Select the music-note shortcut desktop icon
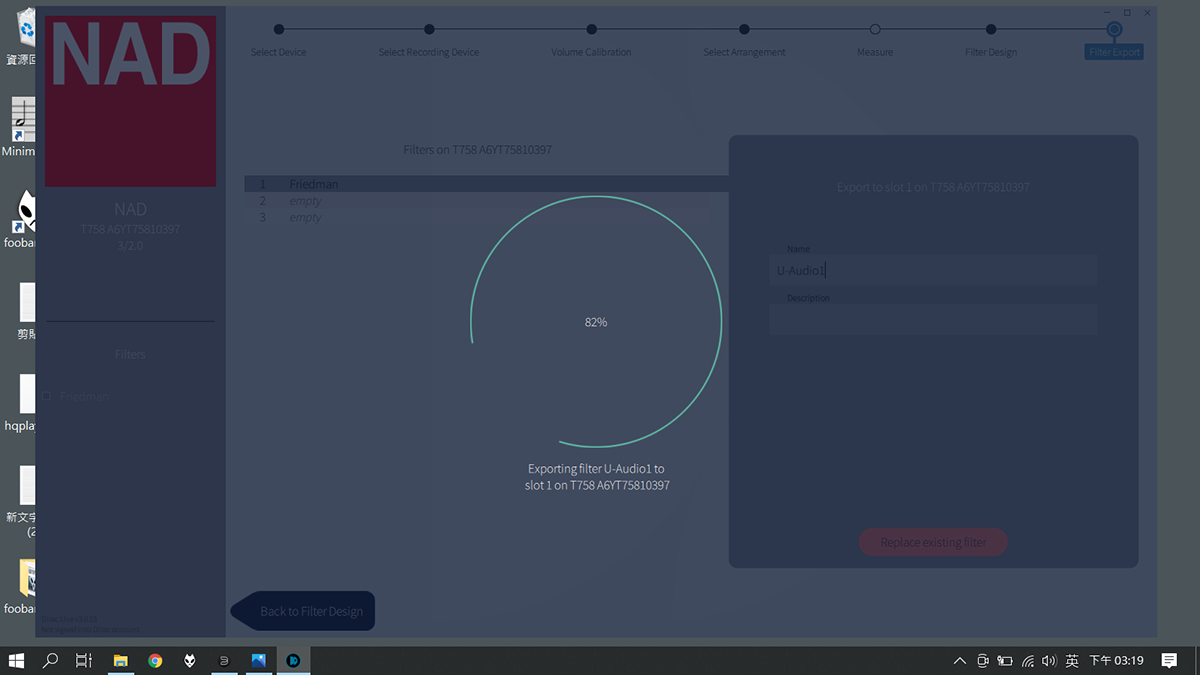Viewport: 1200px width, 675px height. 20,127
